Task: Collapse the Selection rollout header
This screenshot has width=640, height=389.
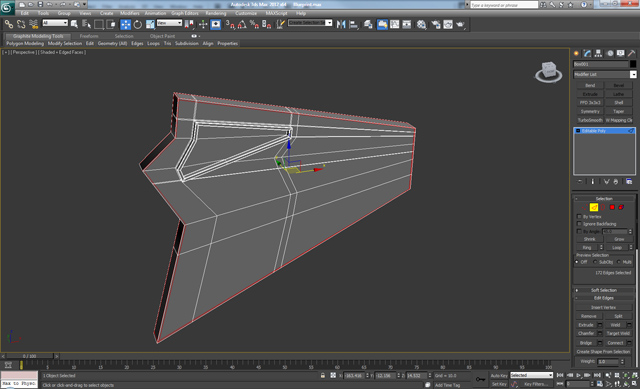Action: tap(604, 199)
